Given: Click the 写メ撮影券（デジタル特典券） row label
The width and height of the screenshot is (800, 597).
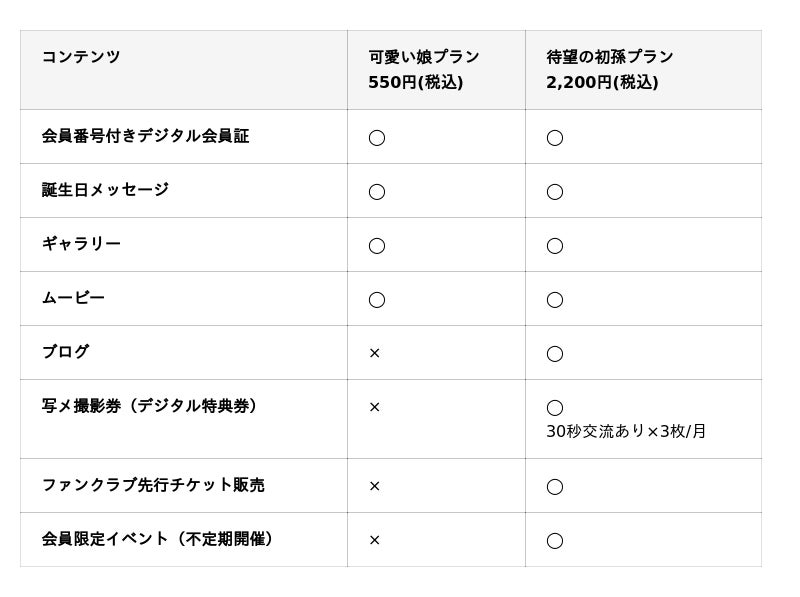Looking at the screenshot, I should coord(150,406).
